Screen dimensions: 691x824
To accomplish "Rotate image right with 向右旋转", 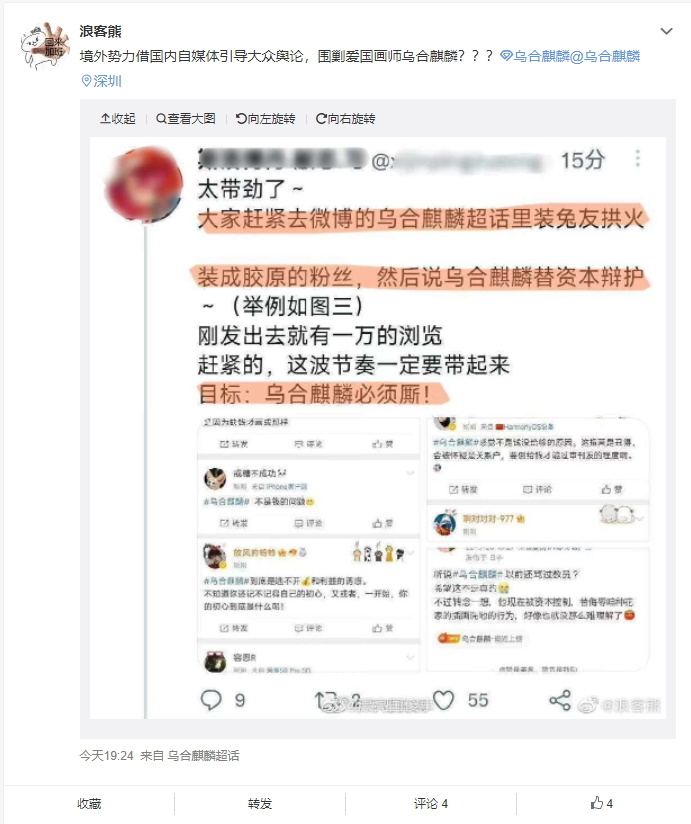I will click(x=345, y=119).
